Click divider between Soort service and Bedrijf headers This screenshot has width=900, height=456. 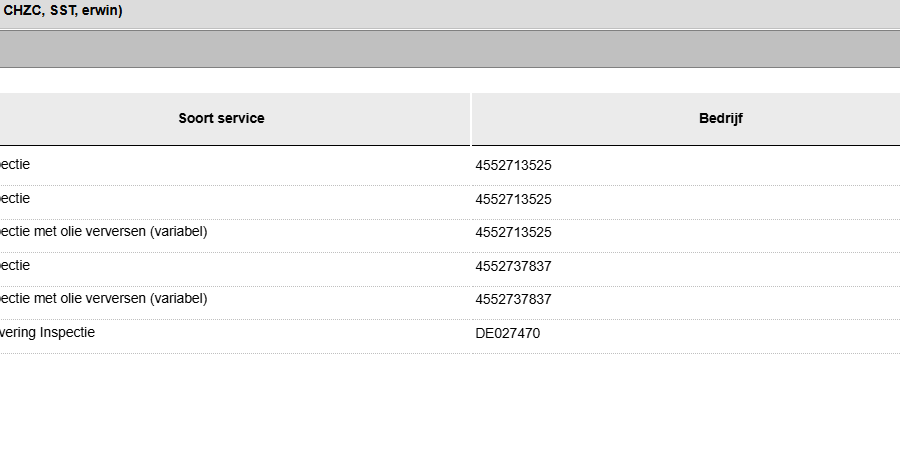(x=471, y=118)
